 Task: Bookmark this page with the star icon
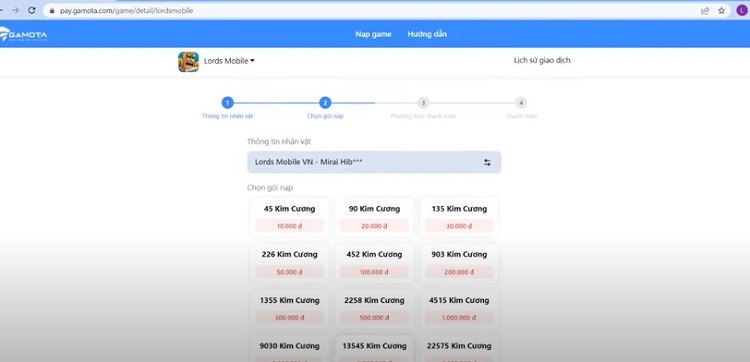(721, 11)
